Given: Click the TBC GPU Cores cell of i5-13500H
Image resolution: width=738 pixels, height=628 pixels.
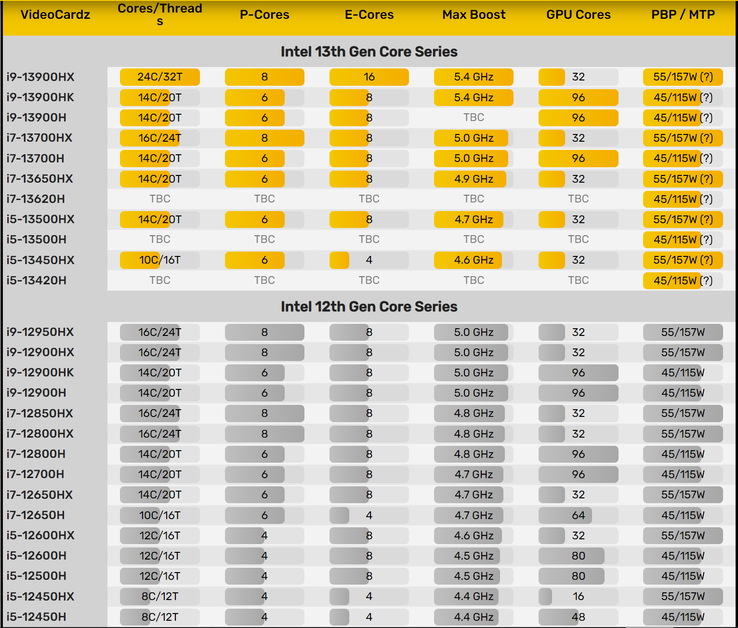Looking at the screenshot, I should [578, 240].
